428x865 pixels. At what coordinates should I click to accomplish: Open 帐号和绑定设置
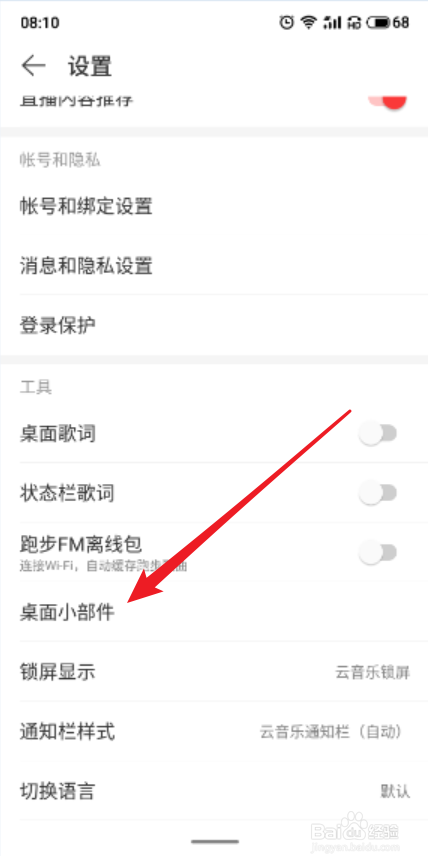coord(214,206)
